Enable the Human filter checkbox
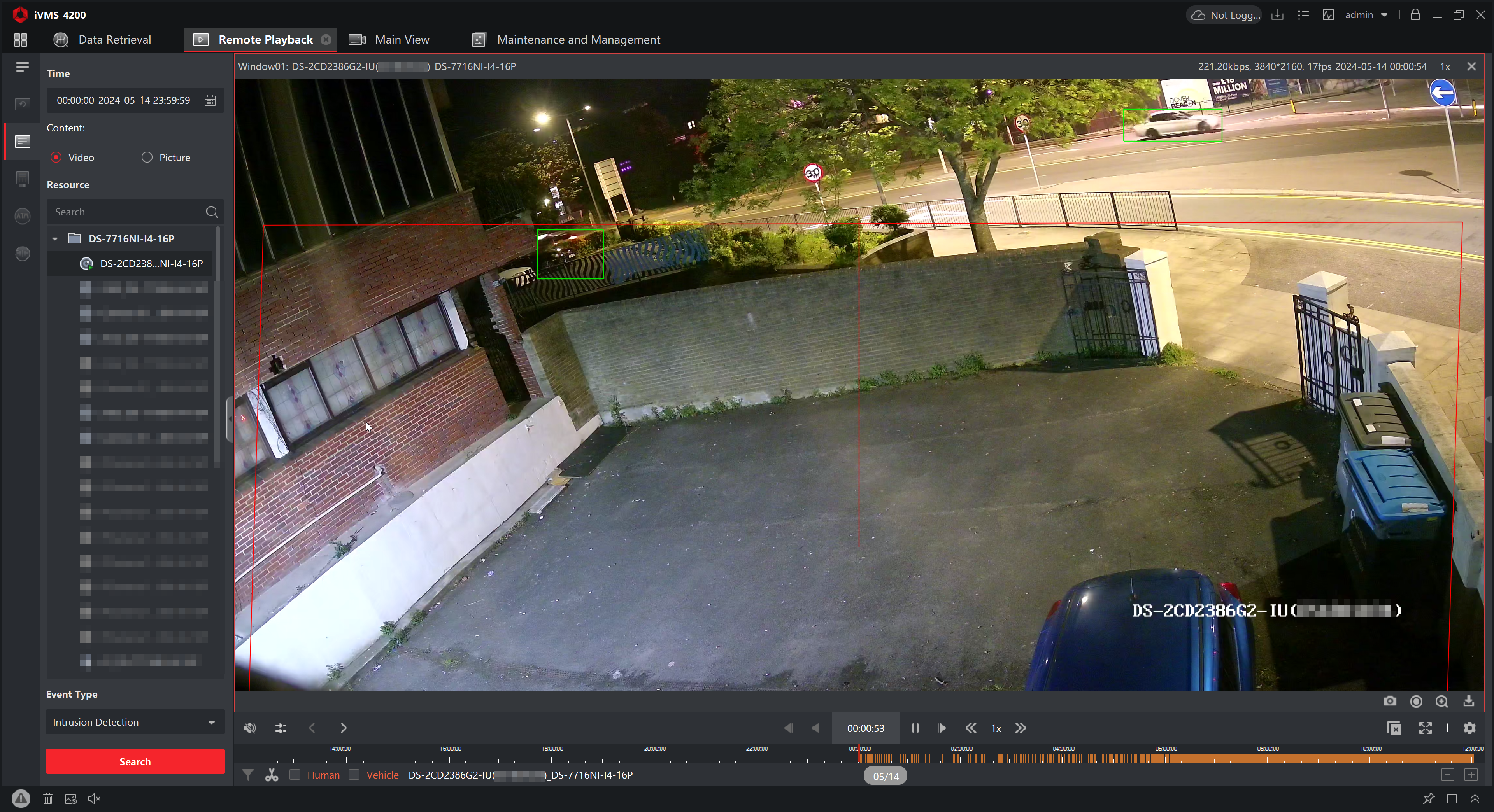This screenshot has width=1494, height=812. (x=295, y=775)
